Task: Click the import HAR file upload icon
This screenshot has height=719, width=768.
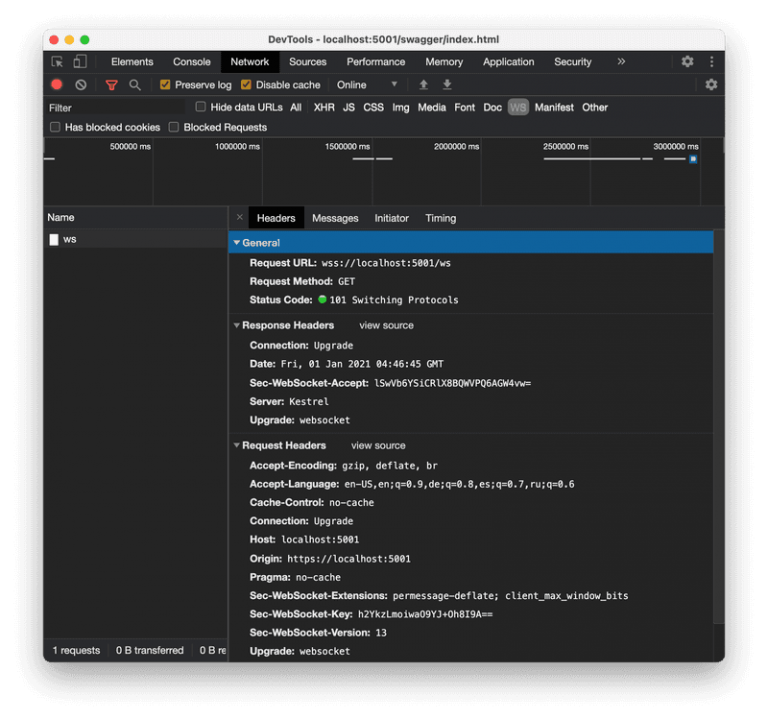Action: pyautogui.click(x=423, y=85)
